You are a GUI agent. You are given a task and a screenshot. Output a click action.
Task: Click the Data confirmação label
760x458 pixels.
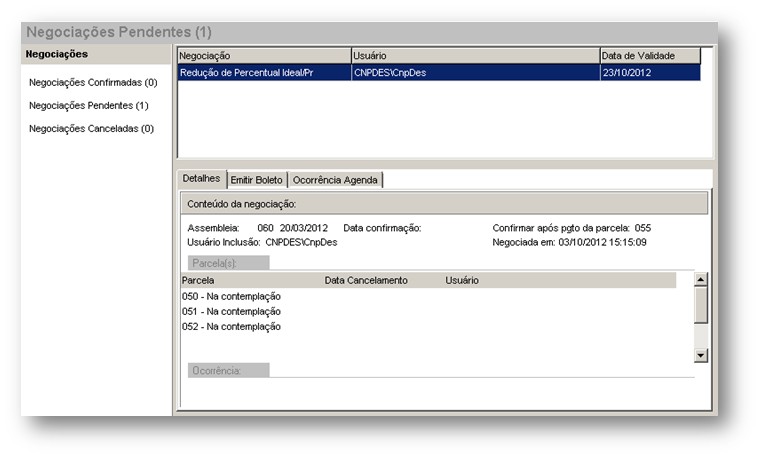pyautogui.click(x=382, y=228)
